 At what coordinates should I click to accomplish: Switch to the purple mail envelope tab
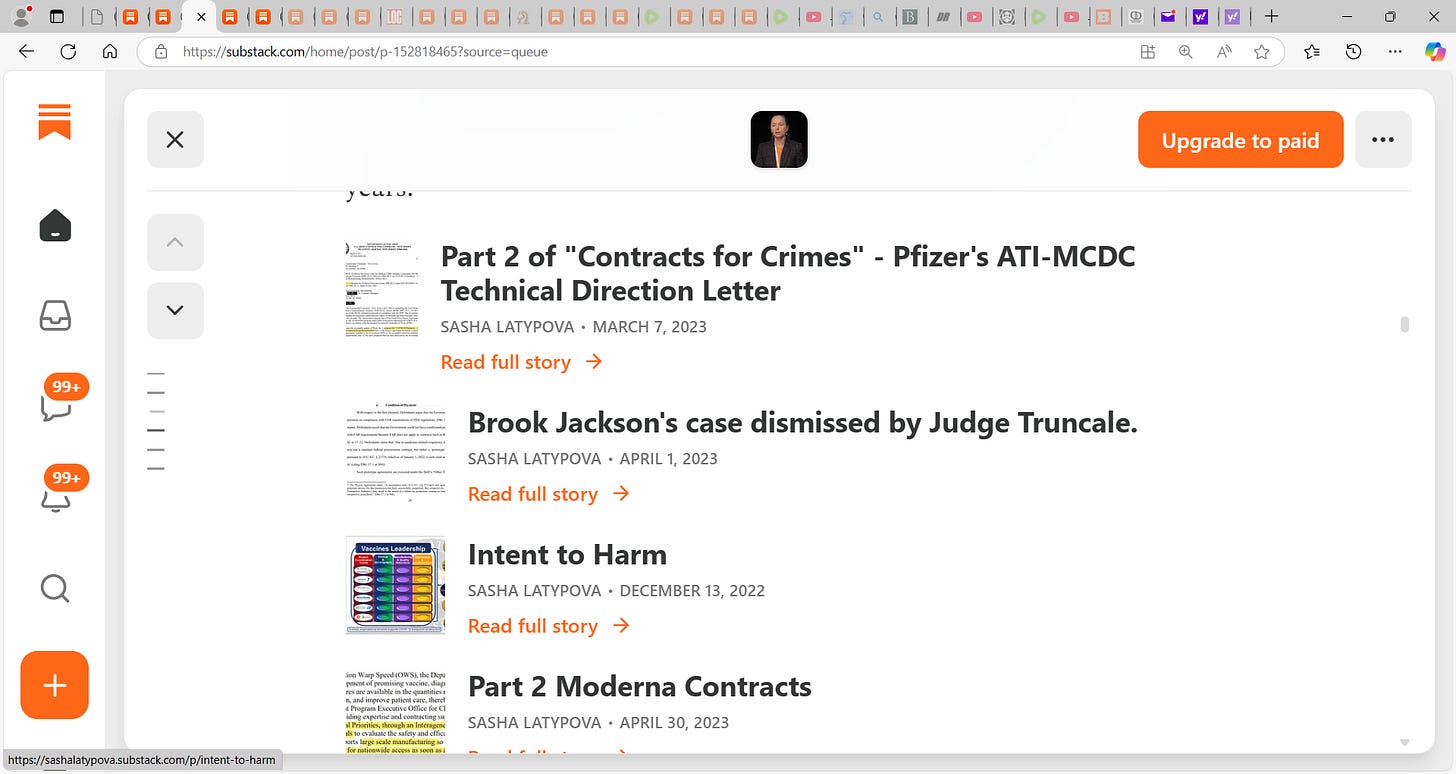[1167, 17]
